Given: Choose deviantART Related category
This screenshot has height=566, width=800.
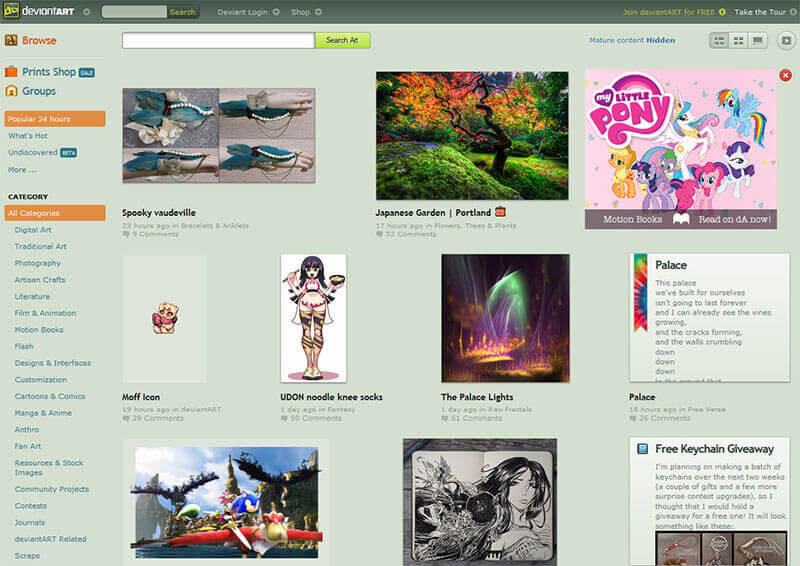Looking at the screenshot, I should (x=51, y=539).
